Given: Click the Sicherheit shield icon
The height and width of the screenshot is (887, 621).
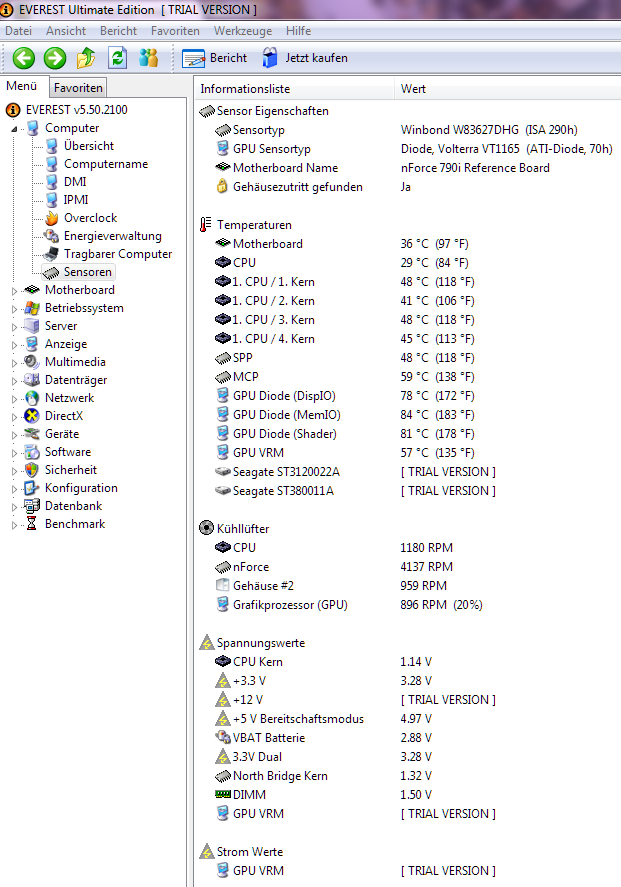Looking at the screenshot, I should pyautogui.click(x=33, y=470).
